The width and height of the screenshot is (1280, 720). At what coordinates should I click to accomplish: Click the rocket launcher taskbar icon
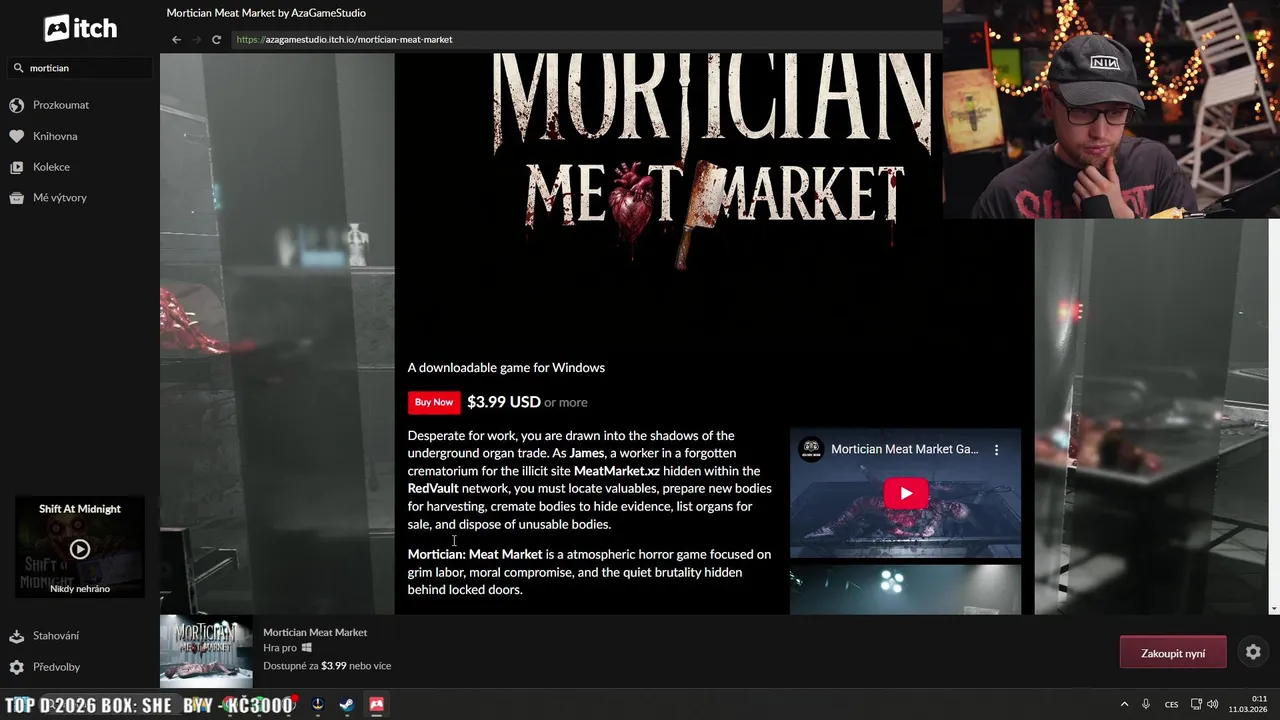[x=318, y=705]
